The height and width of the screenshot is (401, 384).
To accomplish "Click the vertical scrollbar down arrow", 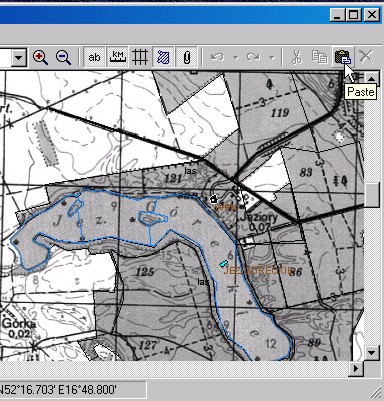I will click(371, 353).
